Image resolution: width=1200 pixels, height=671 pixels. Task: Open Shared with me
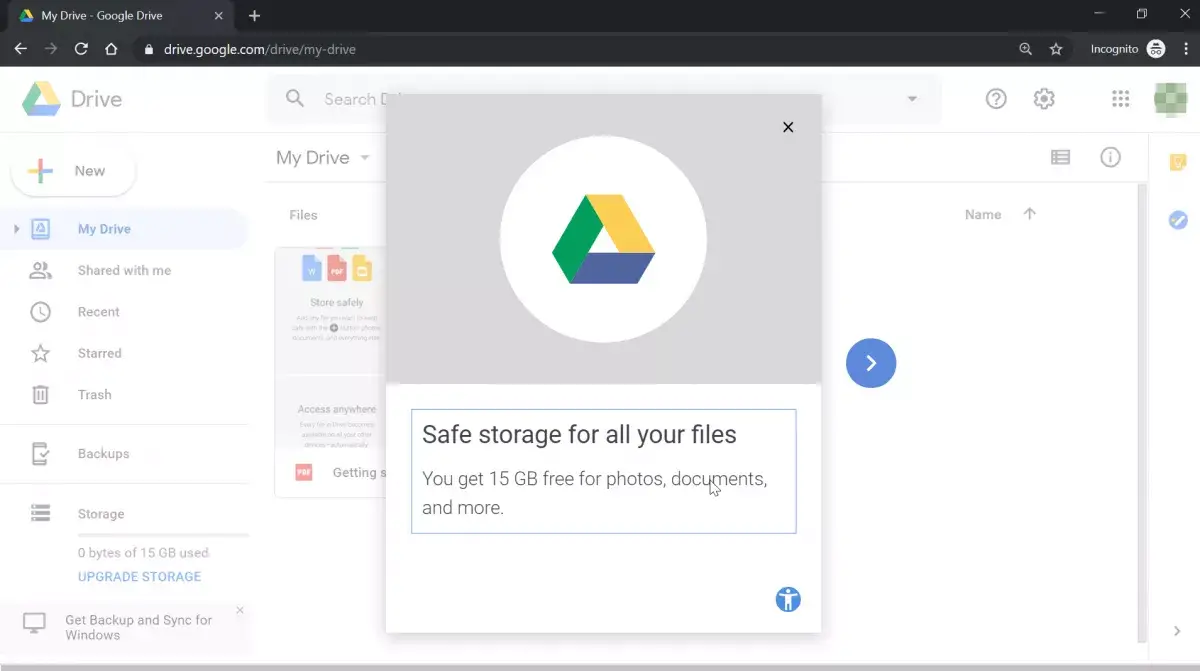tap(124, 270)
